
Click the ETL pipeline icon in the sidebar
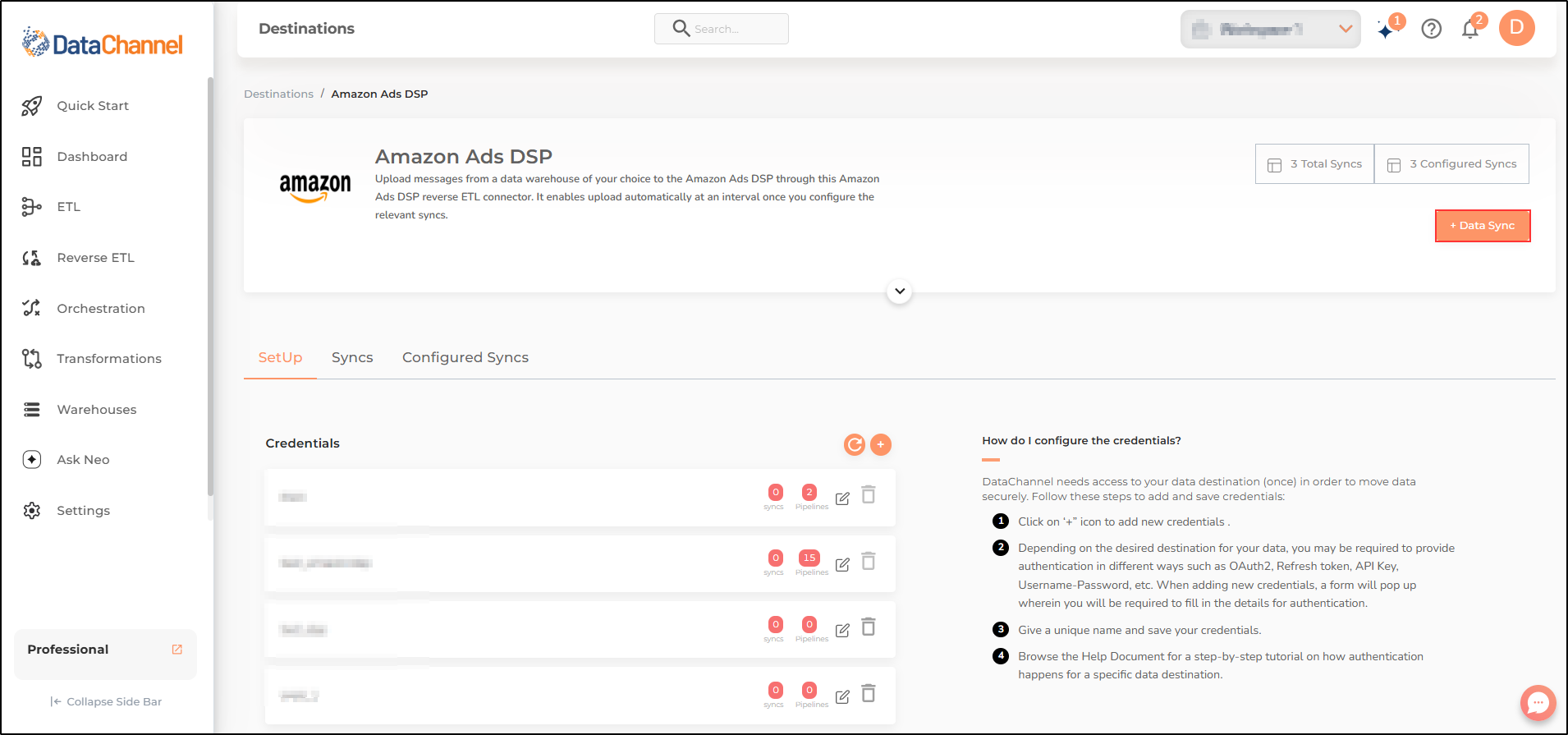click(x=32, y=207)
